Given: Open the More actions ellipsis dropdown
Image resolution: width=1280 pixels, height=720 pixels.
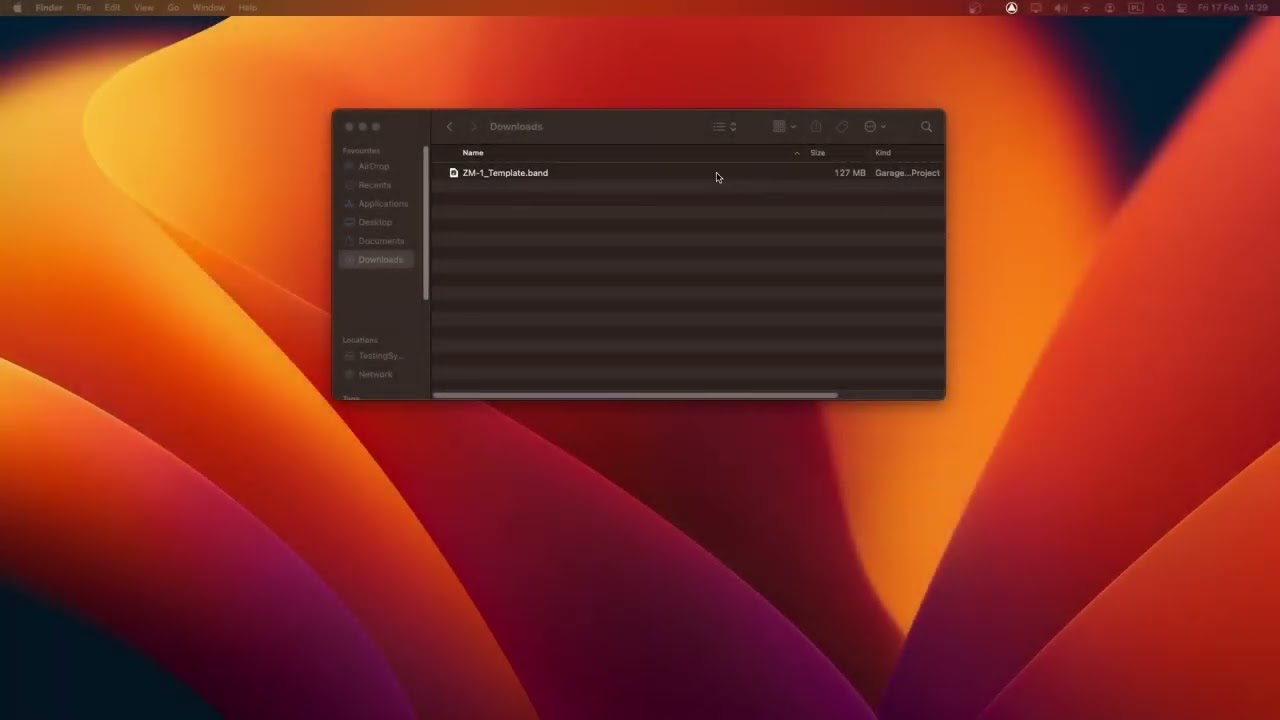Looking at the screenshot, I should (x=875, y=127).
